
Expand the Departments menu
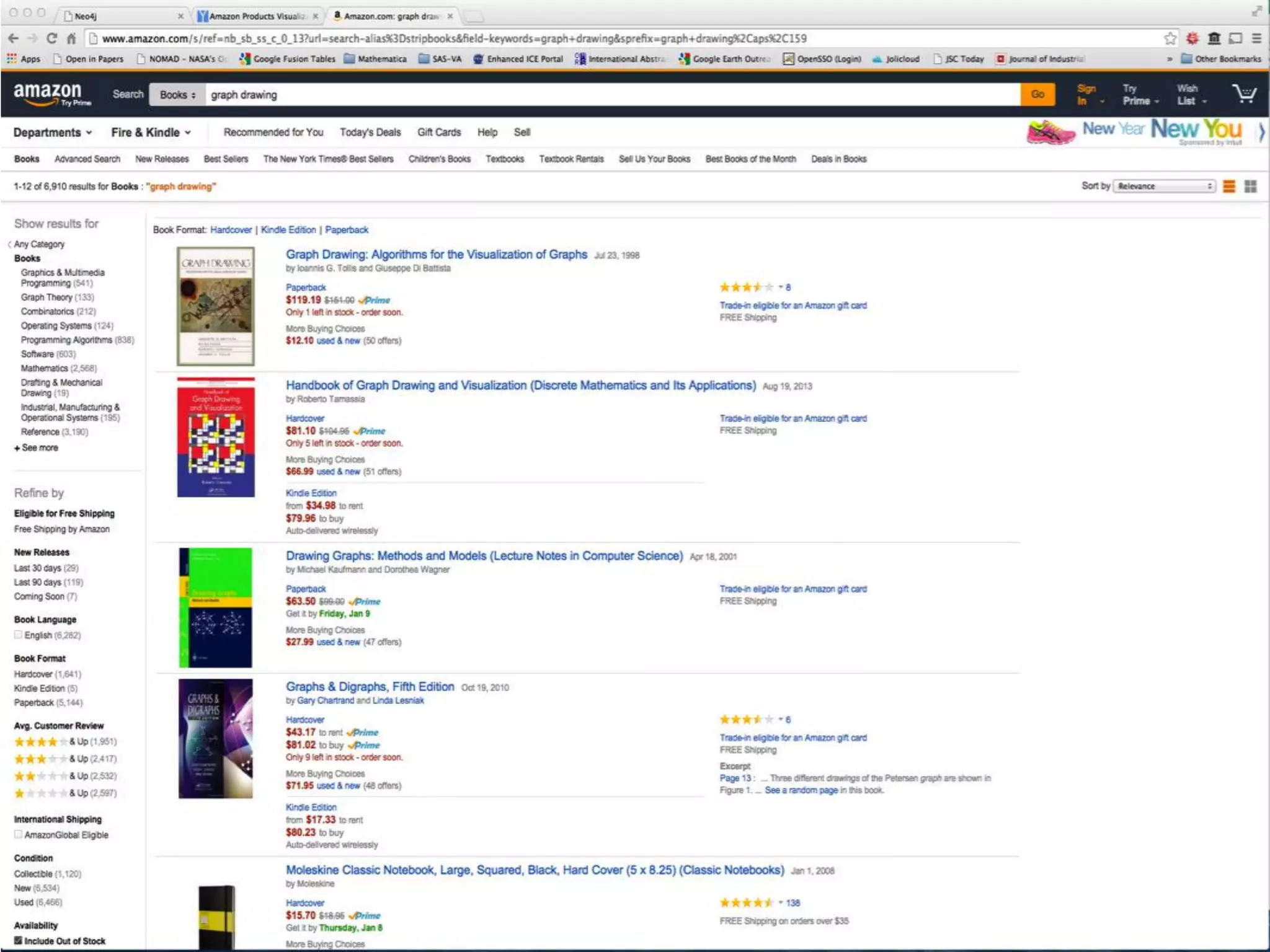[x=53, y=132]
